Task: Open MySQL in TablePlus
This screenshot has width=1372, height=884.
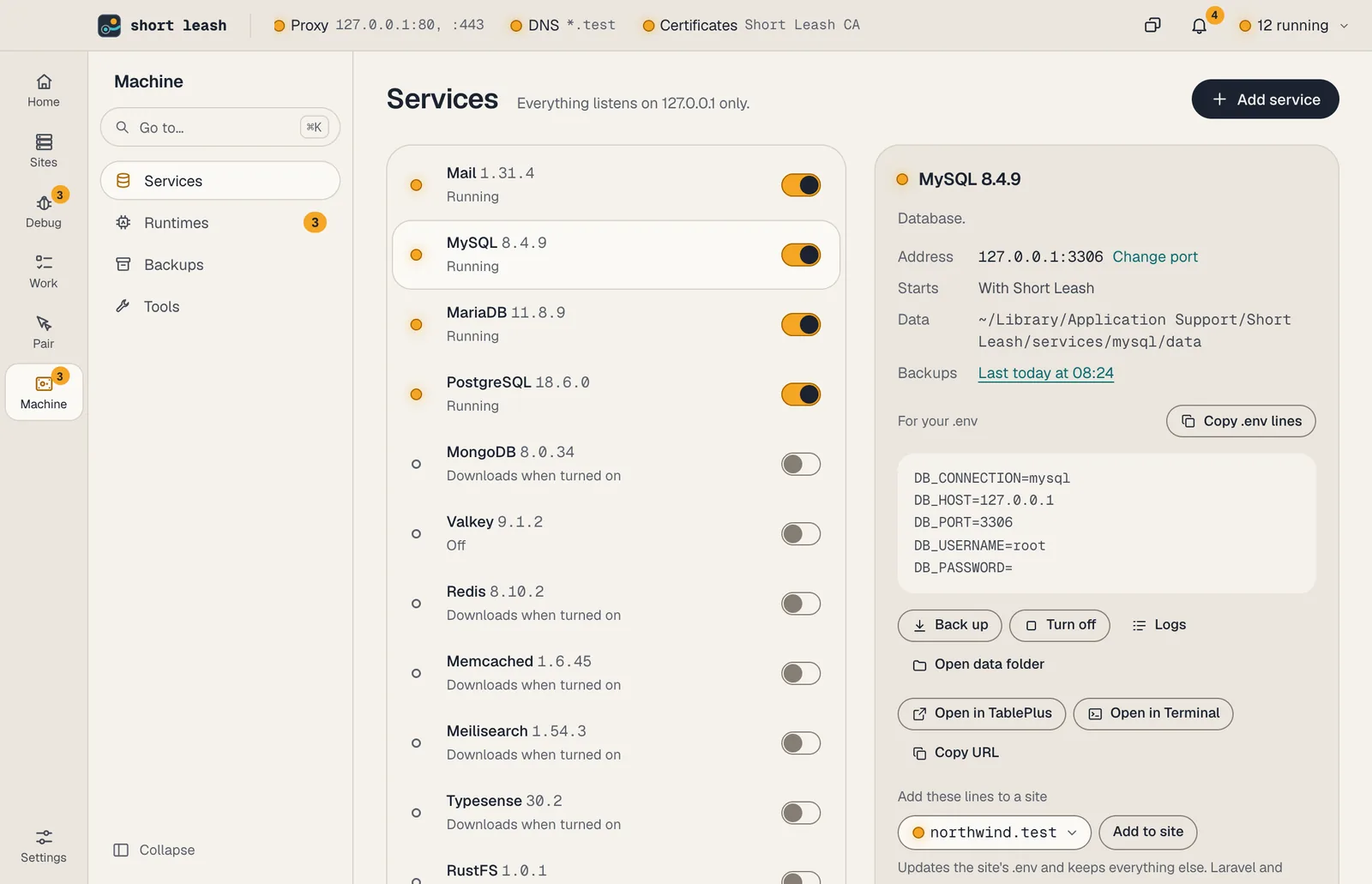Action: [x=982, y=713]
